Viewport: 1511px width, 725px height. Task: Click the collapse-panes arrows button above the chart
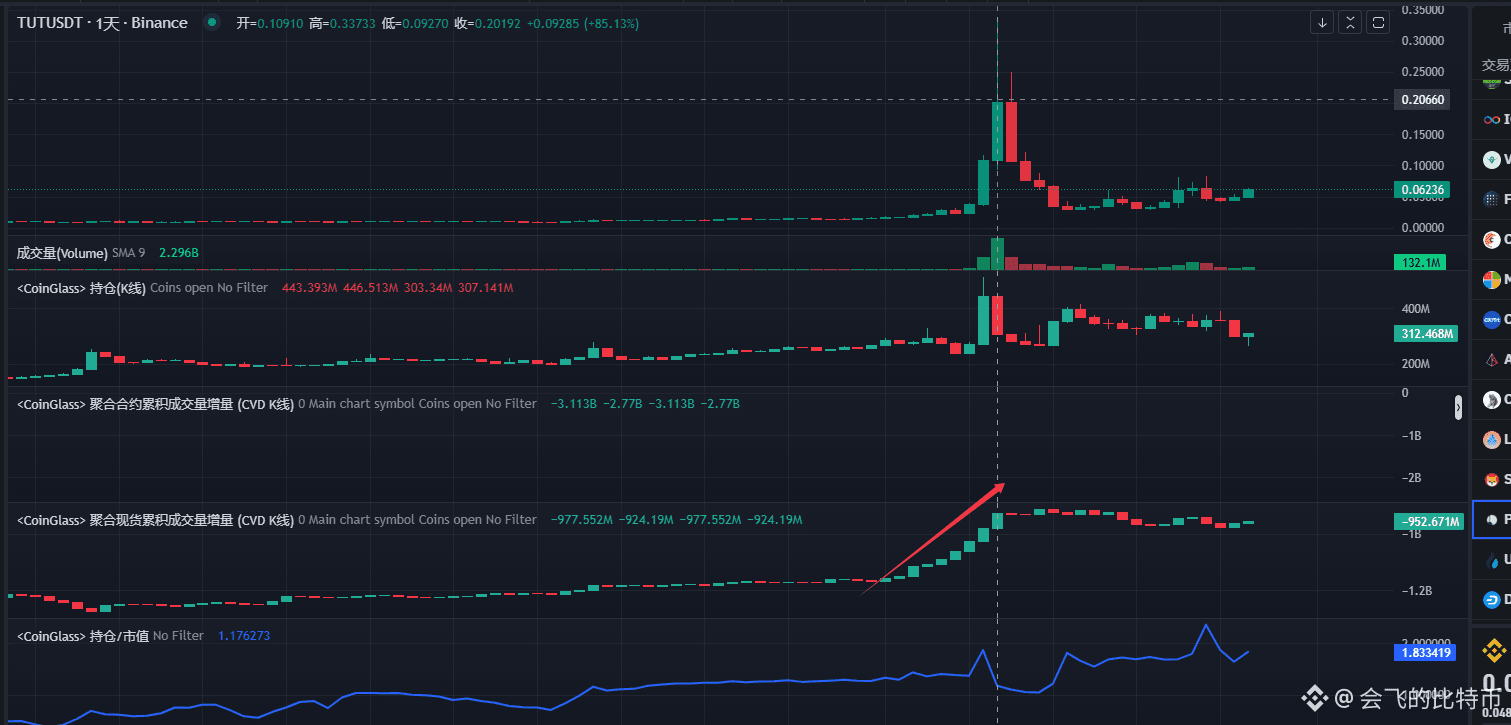pos(1351,22)
